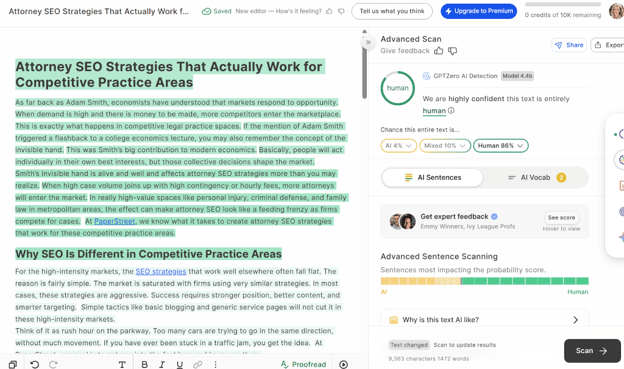The image size is (624, 369).
Task: Click the 'Why SEO Is Different' subheading
Action: (148, 254)
